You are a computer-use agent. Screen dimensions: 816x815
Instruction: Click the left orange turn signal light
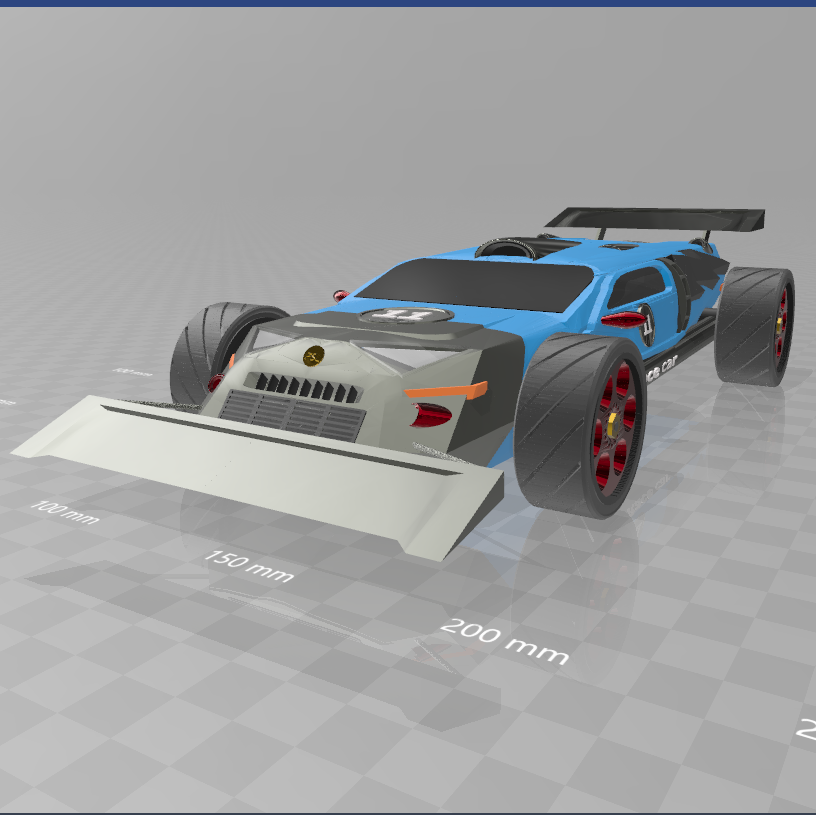(440, 390)
